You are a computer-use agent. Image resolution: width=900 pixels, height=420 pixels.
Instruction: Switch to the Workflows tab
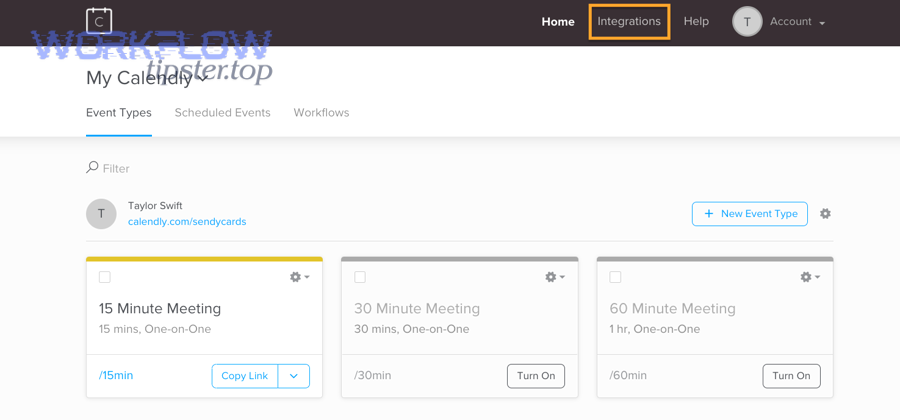pyautogui.click(x=321, y=113)
